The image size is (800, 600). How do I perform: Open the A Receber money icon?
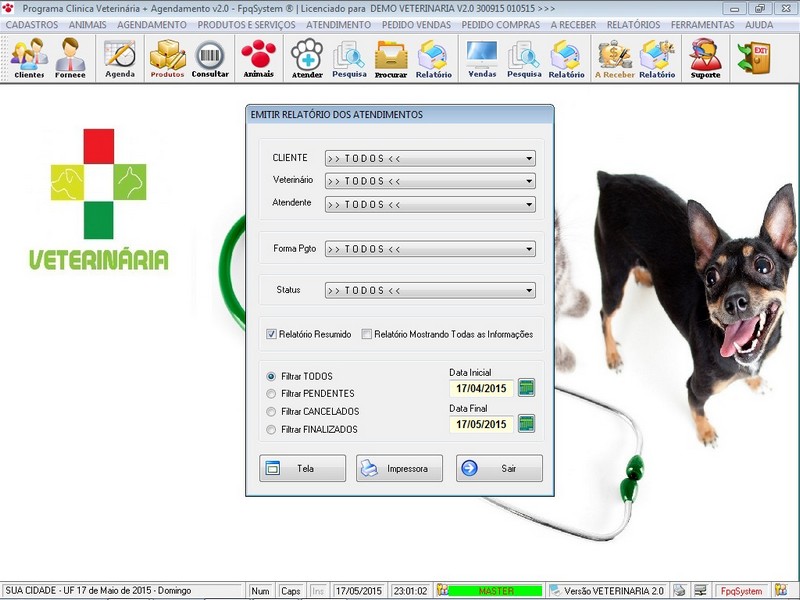615,58
